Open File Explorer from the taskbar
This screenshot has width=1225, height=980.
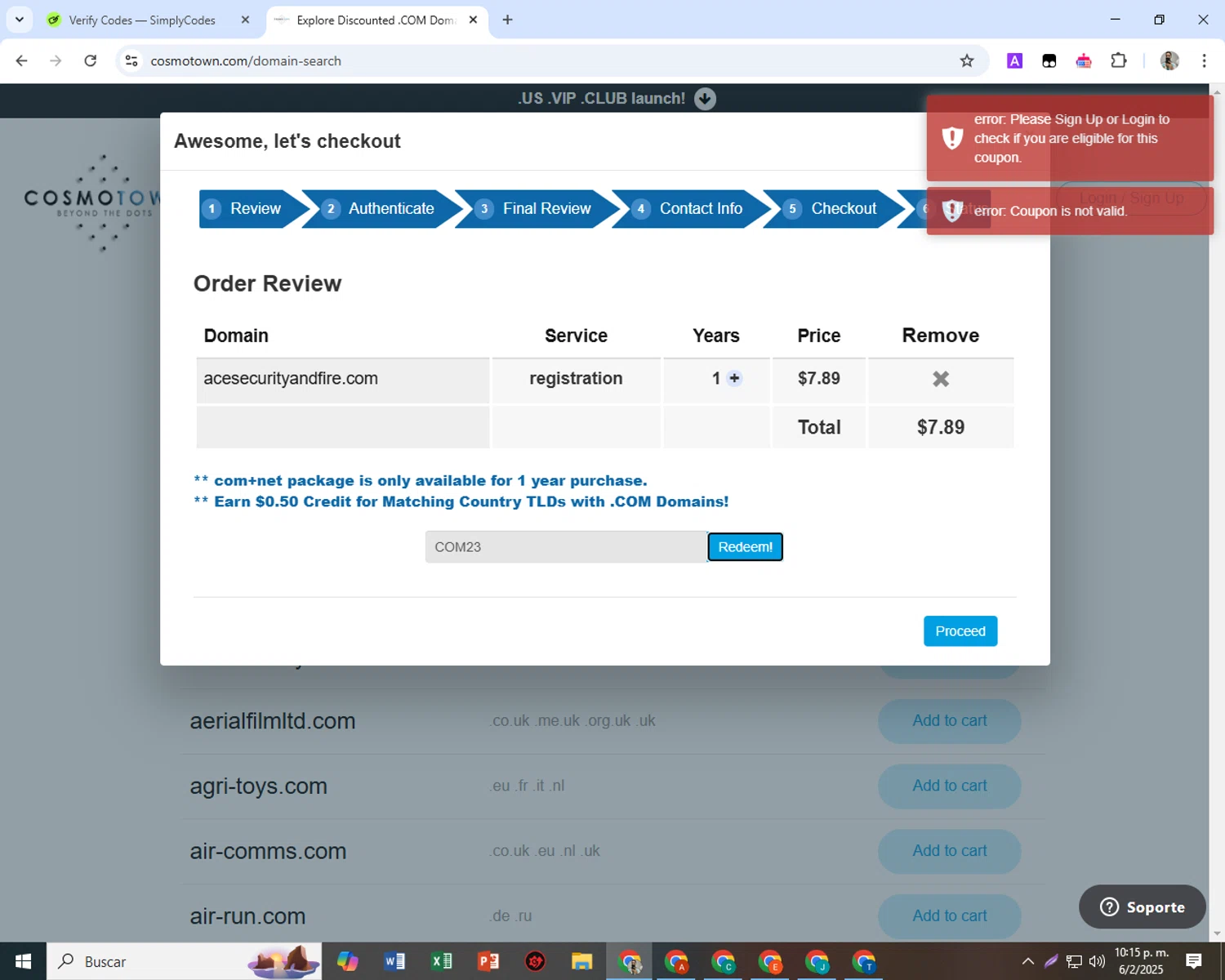pos(581,961)
